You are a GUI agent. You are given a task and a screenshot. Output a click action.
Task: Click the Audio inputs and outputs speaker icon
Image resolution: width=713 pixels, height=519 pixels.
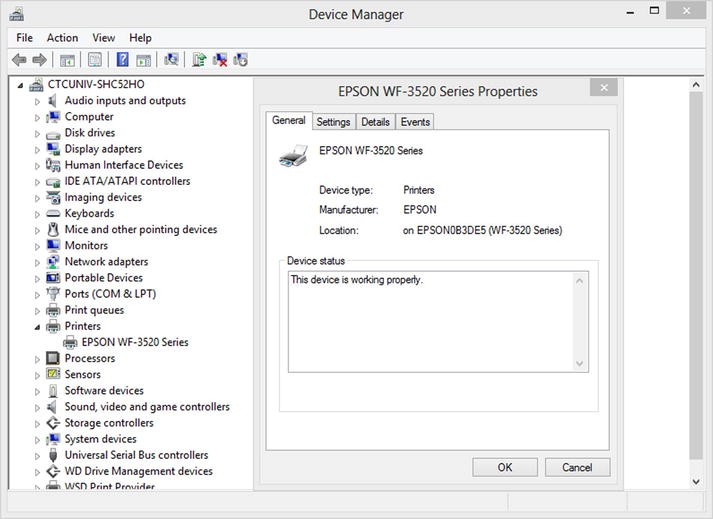point(53,101)
